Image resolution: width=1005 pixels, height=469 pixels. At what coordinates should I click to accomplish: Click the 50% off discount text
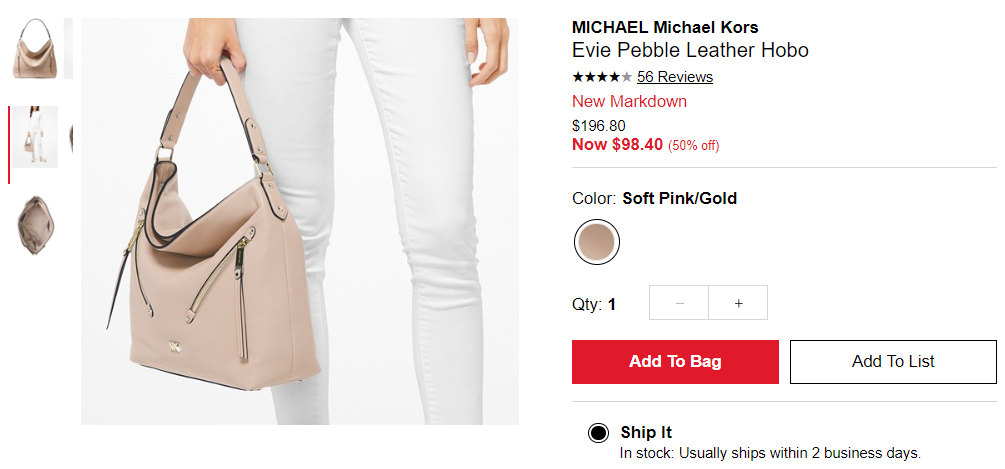694,146
